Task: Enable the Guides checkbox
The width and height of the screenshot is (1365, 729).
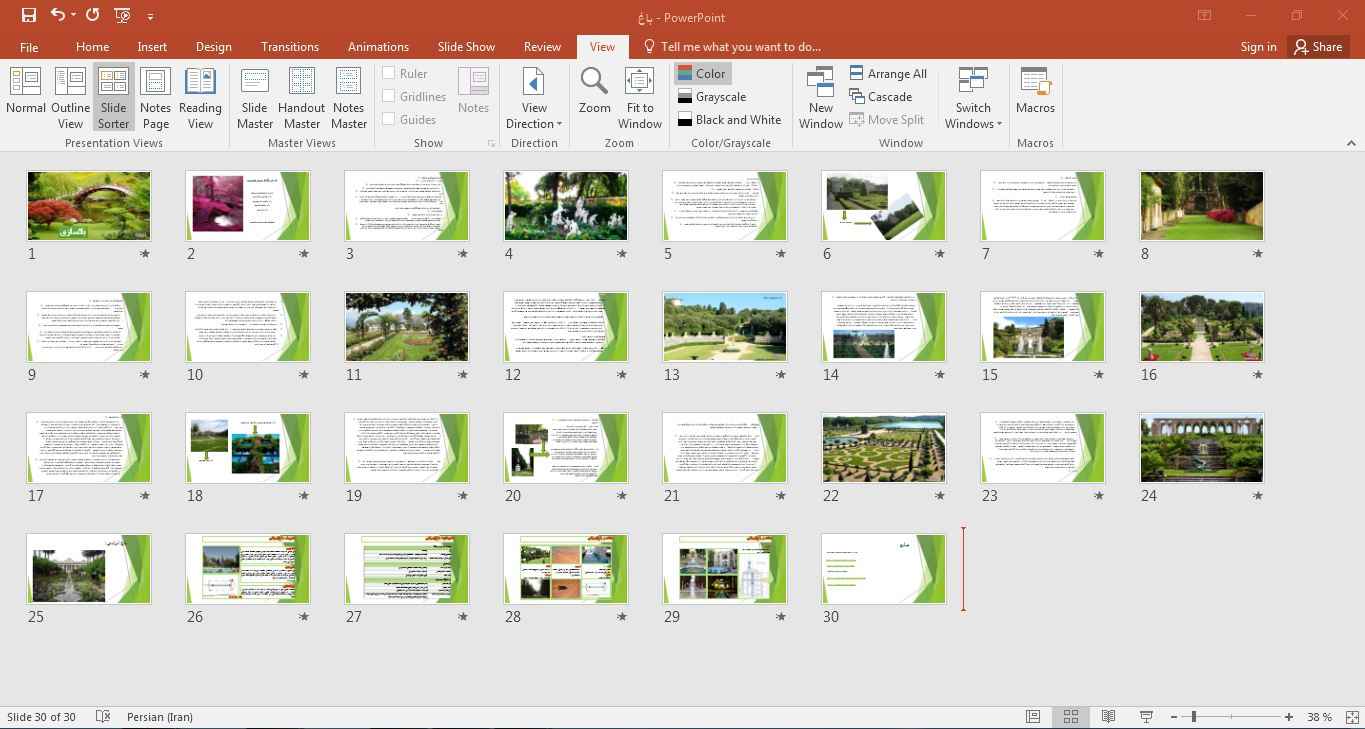Action: pos(389,119)
